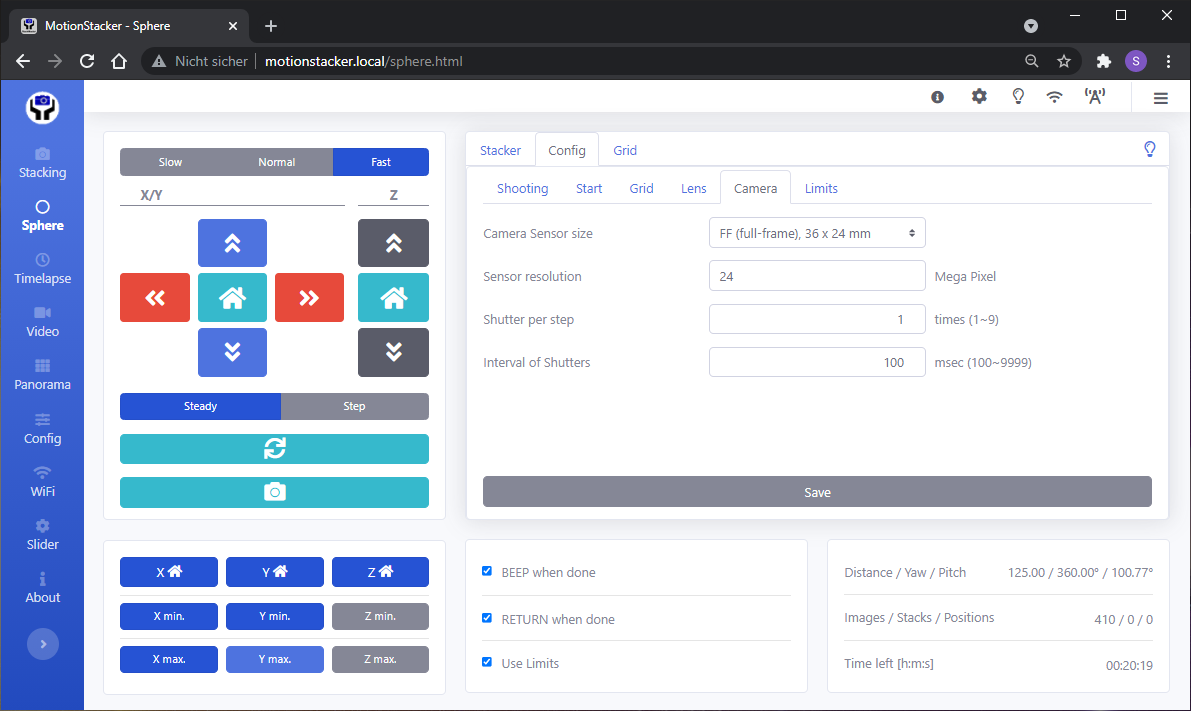Image resolution: width=1191 pixels, height=711 pixels.
Task: Disable the Use Limits checkbox
Action: 487,662
